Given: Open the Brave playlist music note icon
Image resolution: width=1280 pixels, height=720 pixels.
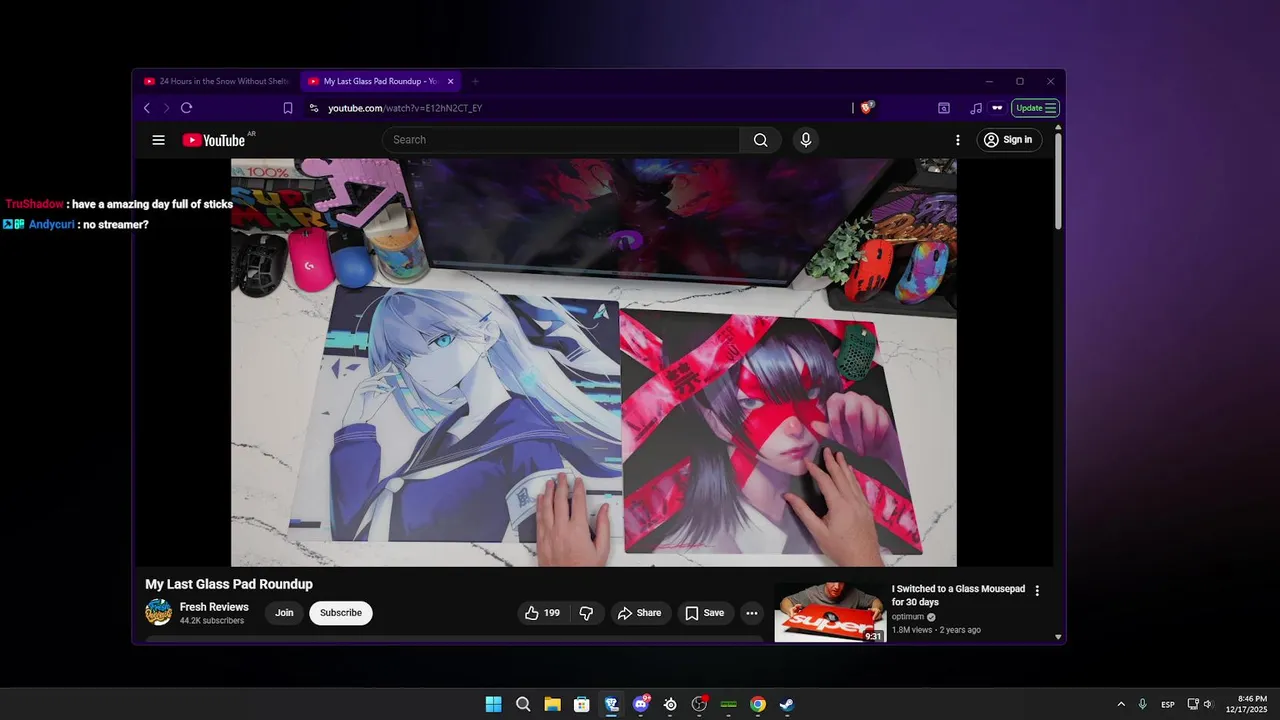Looking at the screenshot, I should [976, 108].
